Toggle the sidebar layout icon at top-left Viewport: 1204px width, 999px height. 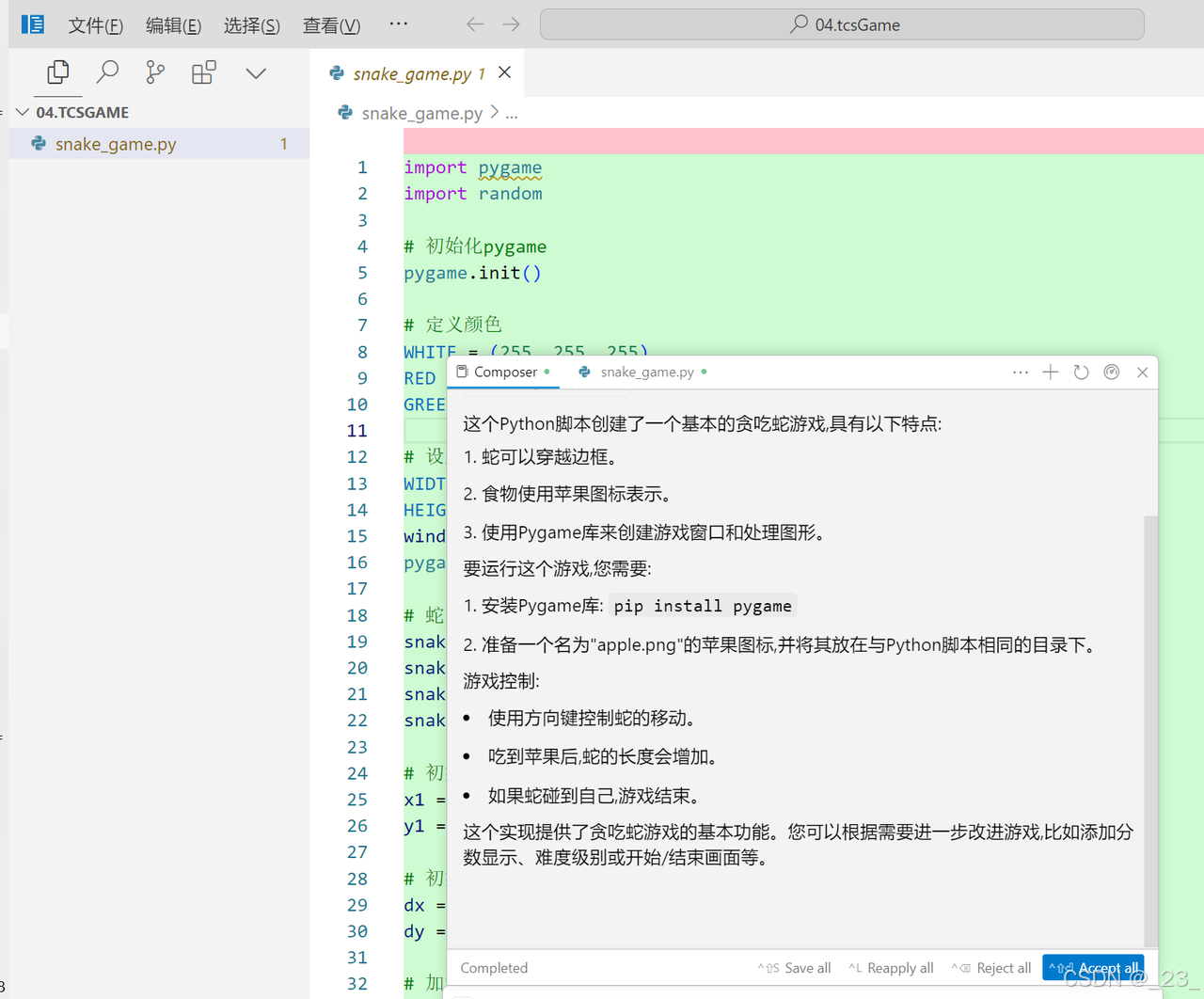point(33,24)
